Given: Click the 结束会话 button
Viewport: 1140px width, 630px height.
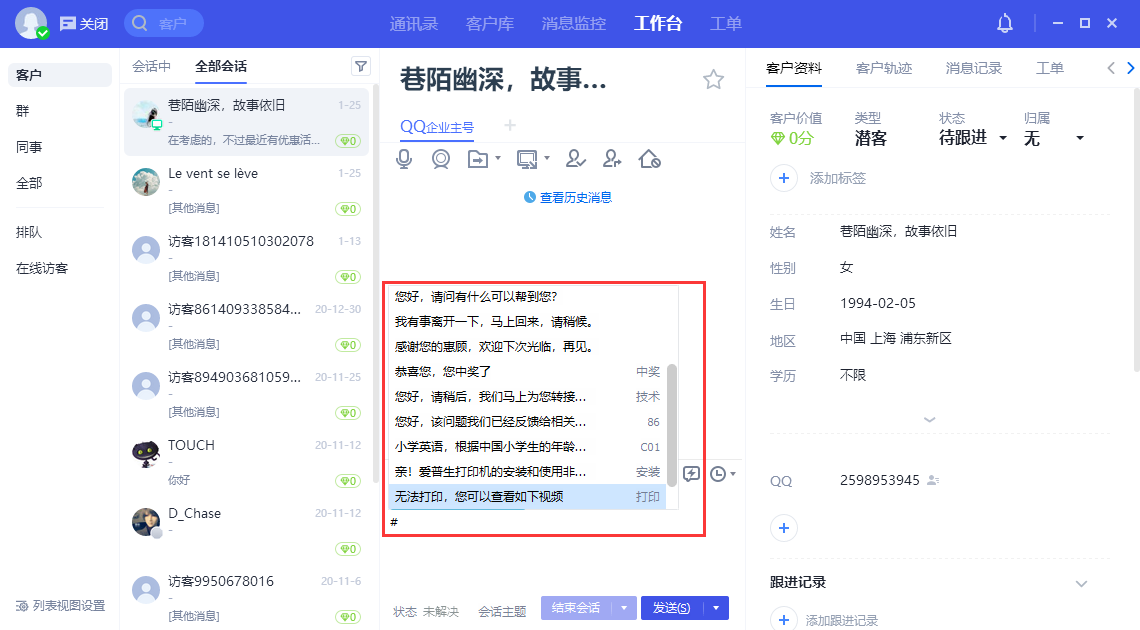Looking at the screenshot, I should tap(576, 608).
